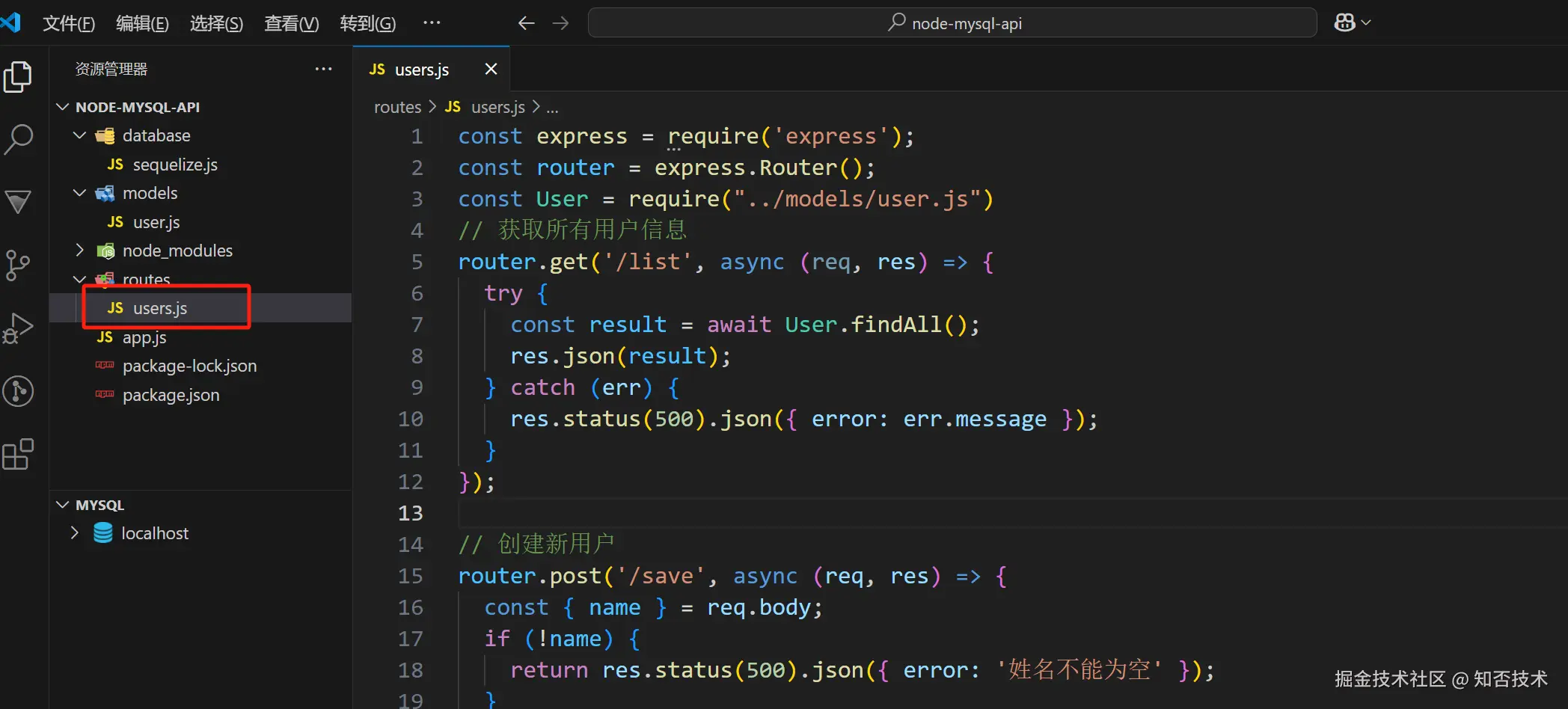Click the JS icon of user.js
1568x709 pixels.
(115, 222)
